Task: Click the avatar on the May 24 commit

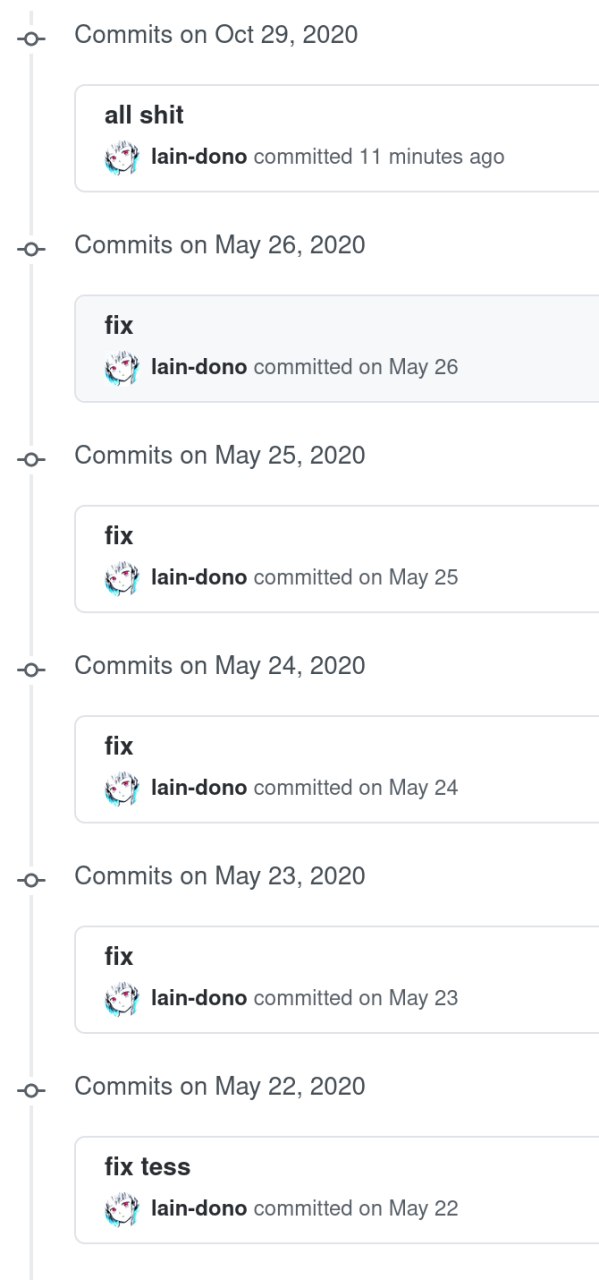Action: pos(121,788)
